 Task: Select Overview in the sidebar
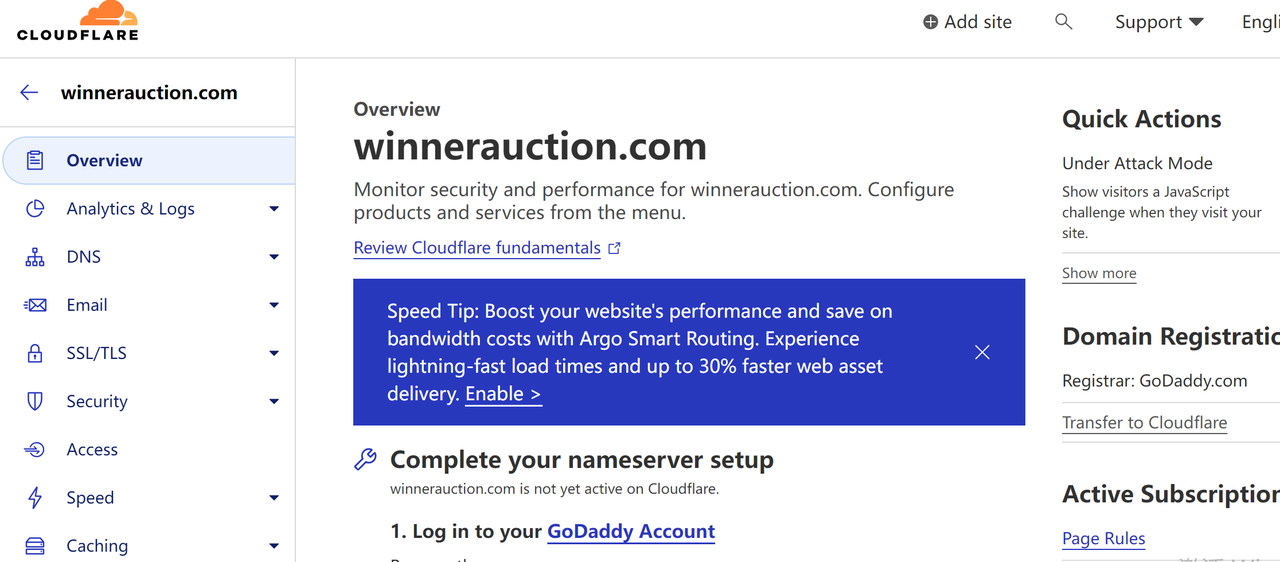point(104,161)
